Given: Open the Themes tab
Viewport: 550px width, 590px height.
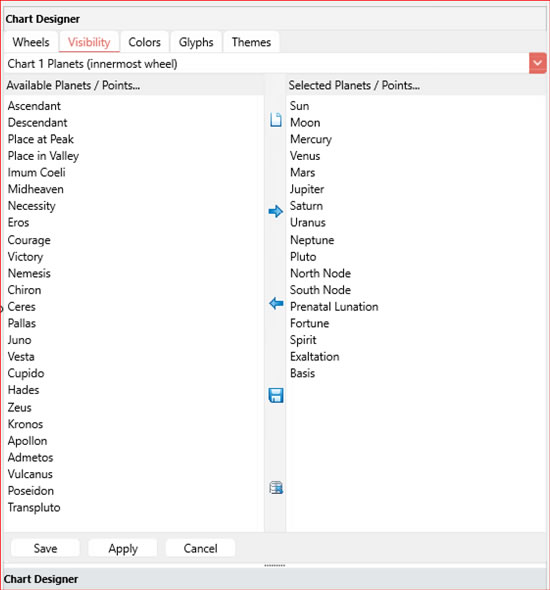Looking at the screenshot, I should 251,42.
